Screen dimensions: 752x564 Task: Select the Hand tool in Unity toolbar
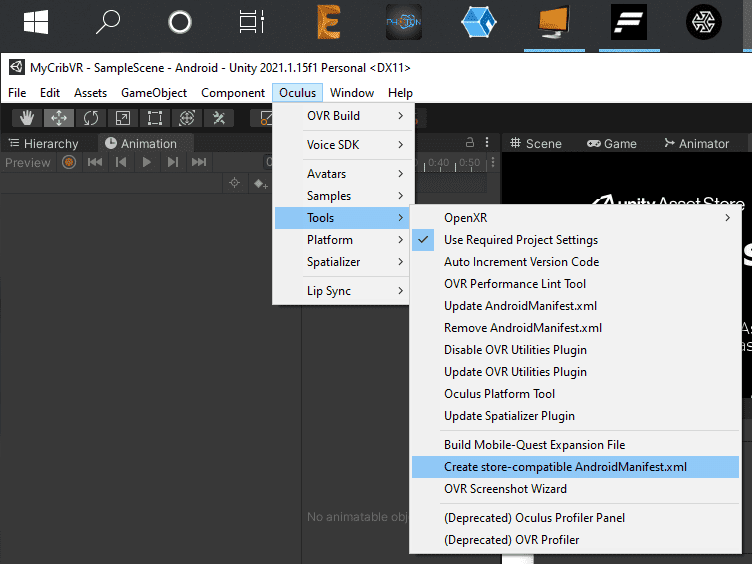click(27, 118)
